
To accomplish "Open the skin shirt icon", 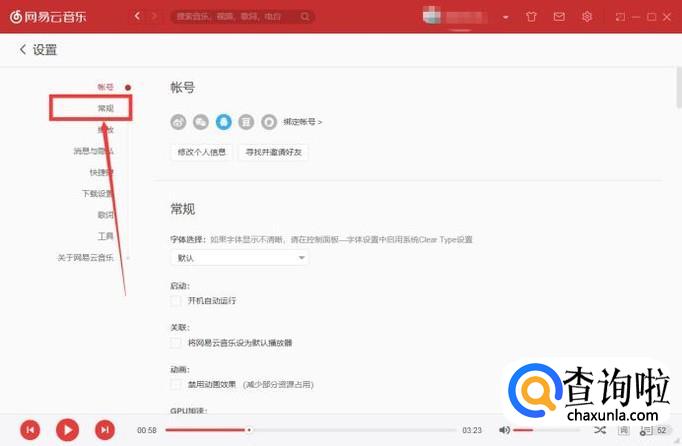I will 531,17.
